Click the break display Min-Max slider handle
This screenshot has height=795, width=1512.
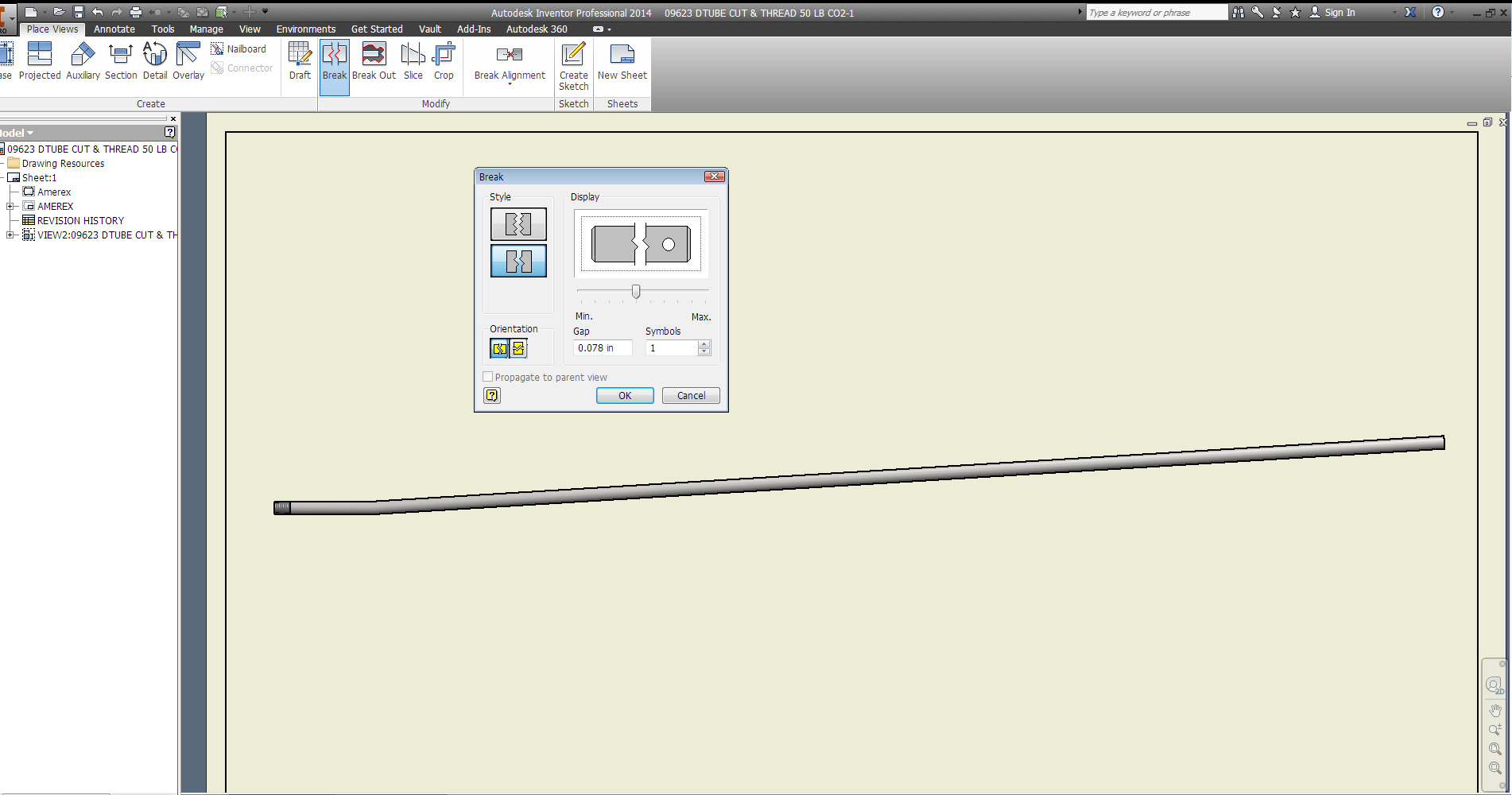tap(636, 292)
